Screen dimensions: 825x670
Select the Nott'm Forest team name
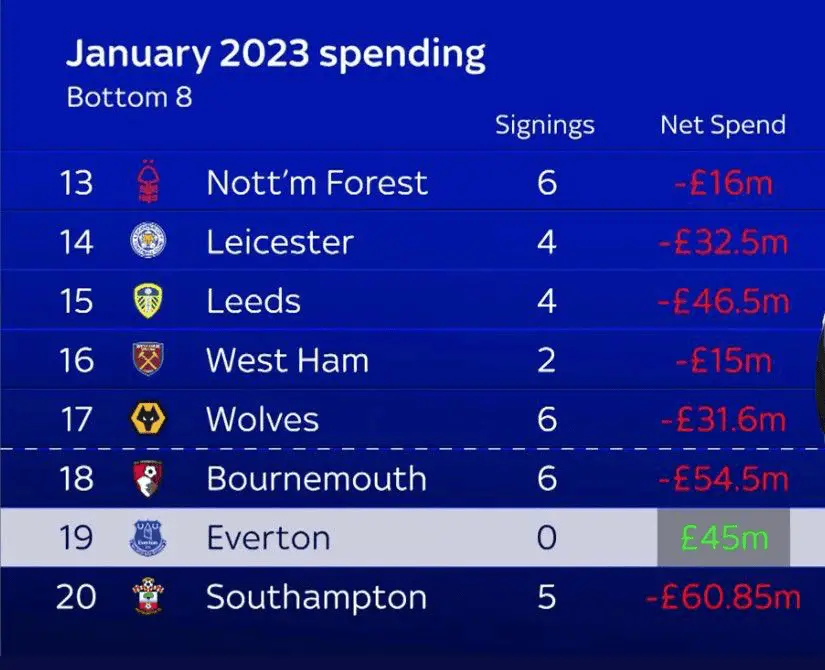click(316, 182)
